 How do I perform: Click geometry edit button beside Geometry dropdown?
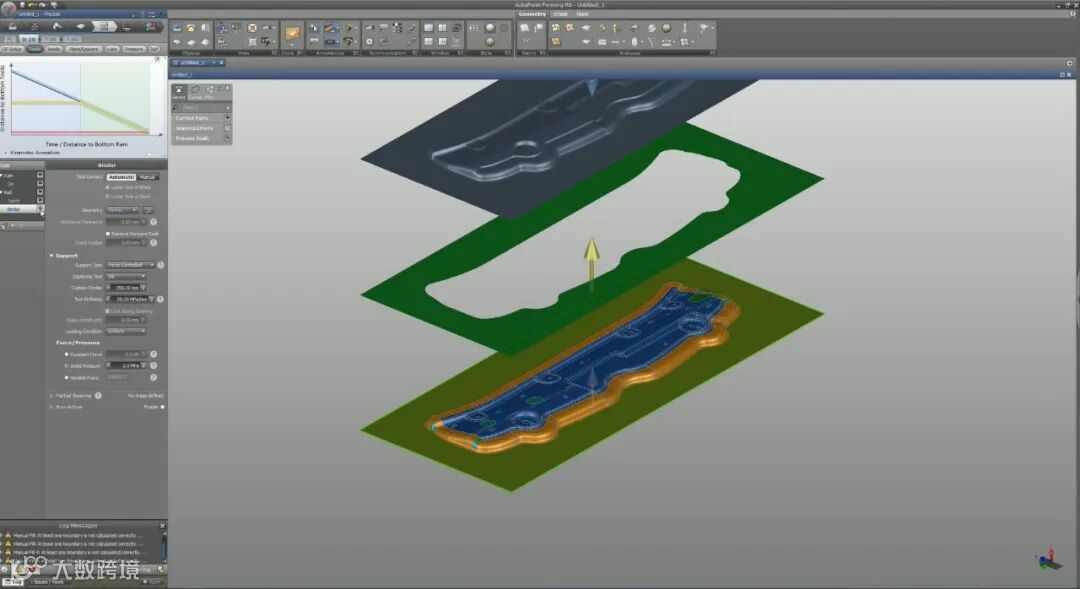[148, 210]
